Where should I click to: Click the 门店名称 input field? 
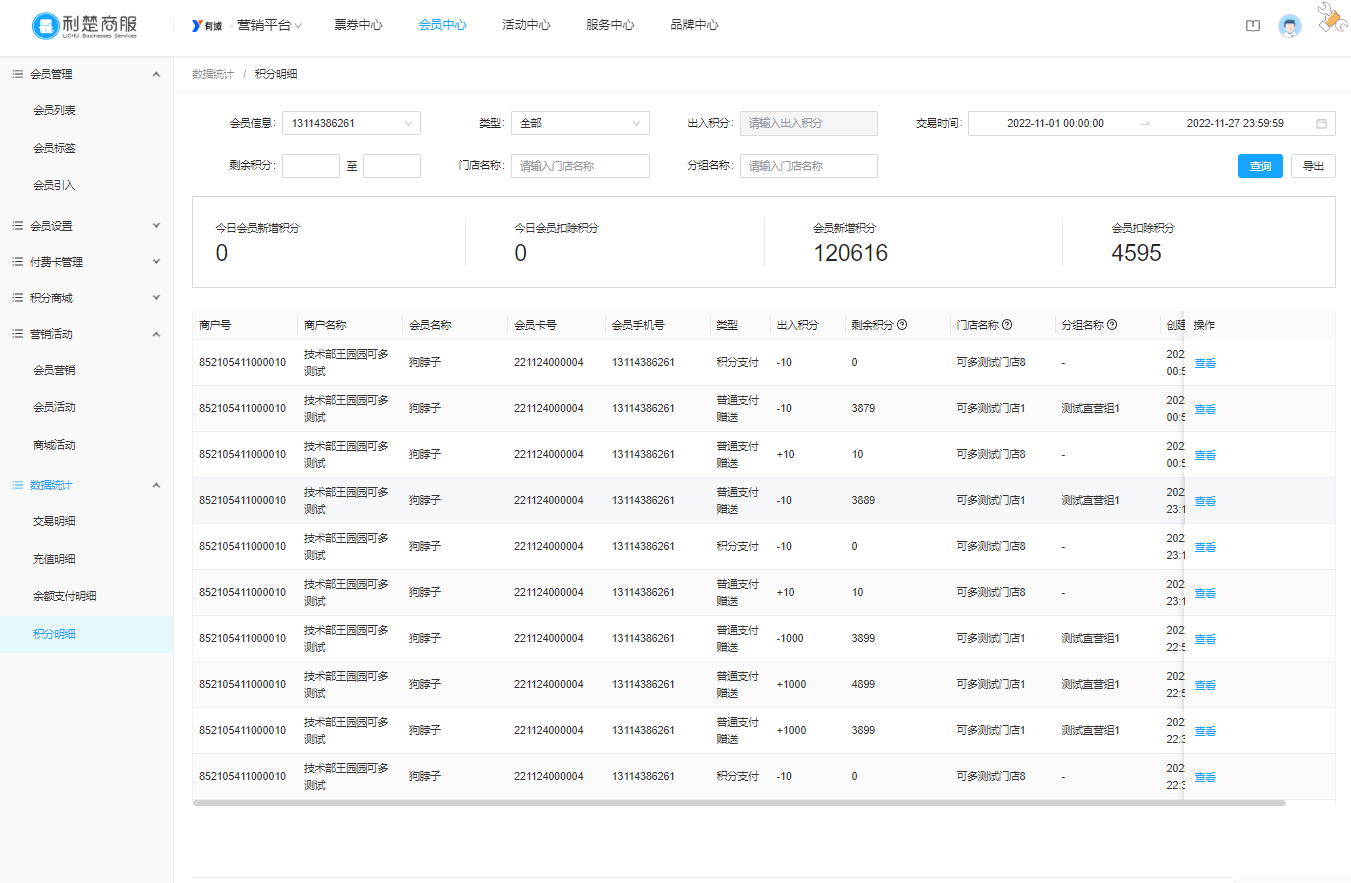pos(580,166)
